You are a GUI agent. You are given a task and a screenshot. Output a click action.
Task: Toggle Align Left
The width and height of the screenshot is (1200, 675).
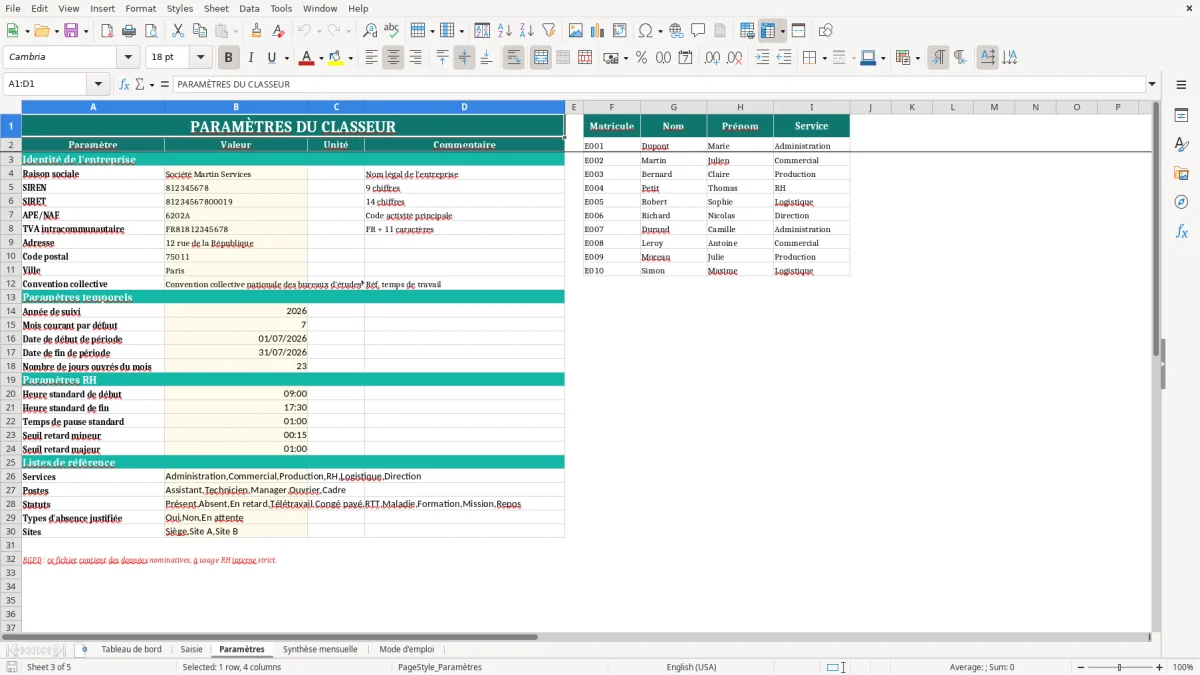coord(371,58)
